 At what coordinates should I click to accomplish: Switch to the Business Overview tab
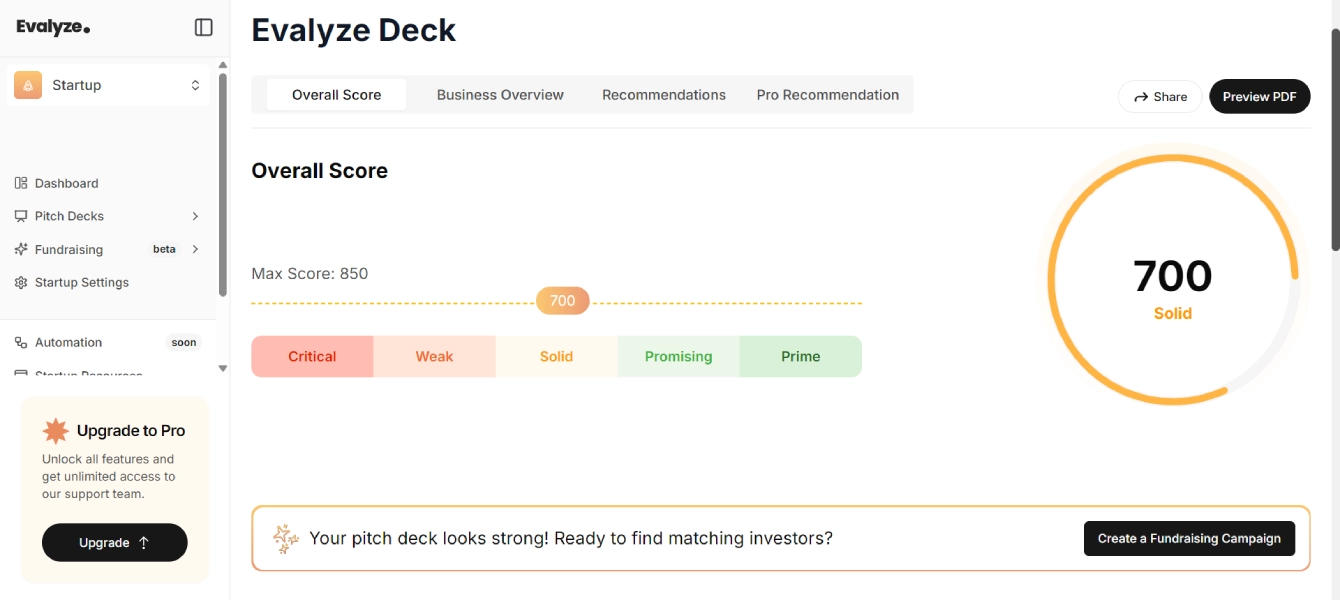(500, 95)
